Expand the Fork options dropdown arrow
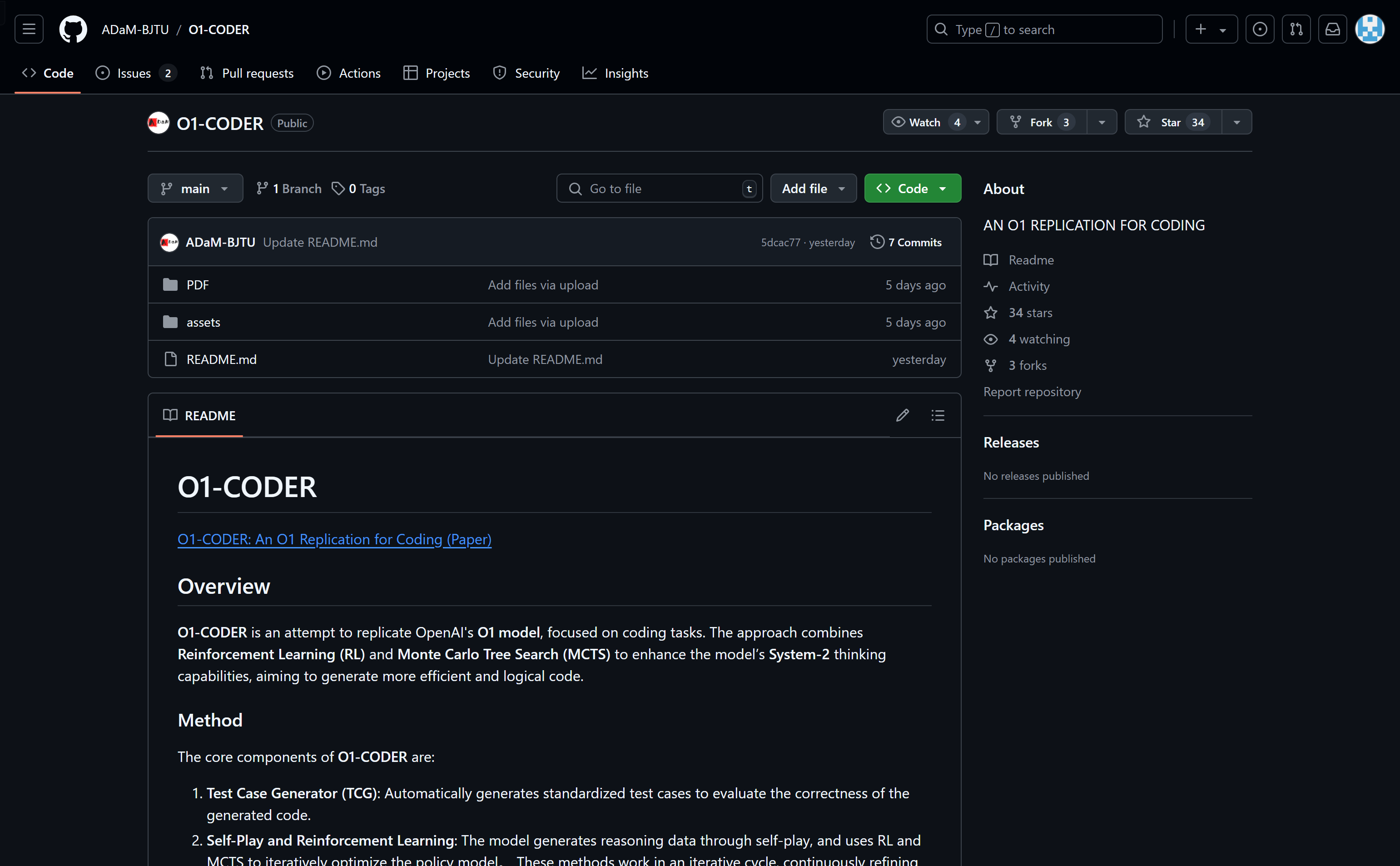1400x866 pixels. point(1102,123)
